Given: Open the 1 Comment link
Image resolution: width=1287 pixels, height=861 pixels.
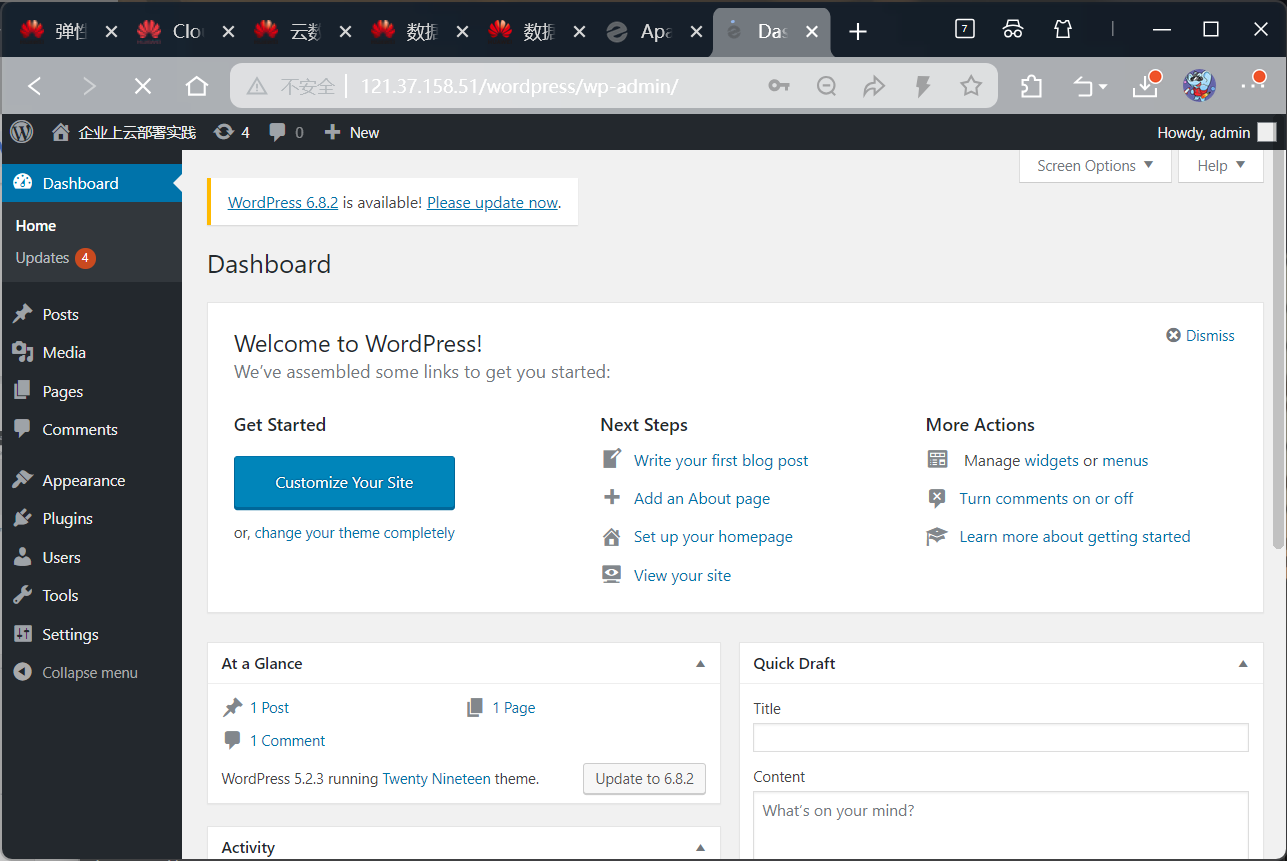Looking at the screenshot, I should [287, 740].
